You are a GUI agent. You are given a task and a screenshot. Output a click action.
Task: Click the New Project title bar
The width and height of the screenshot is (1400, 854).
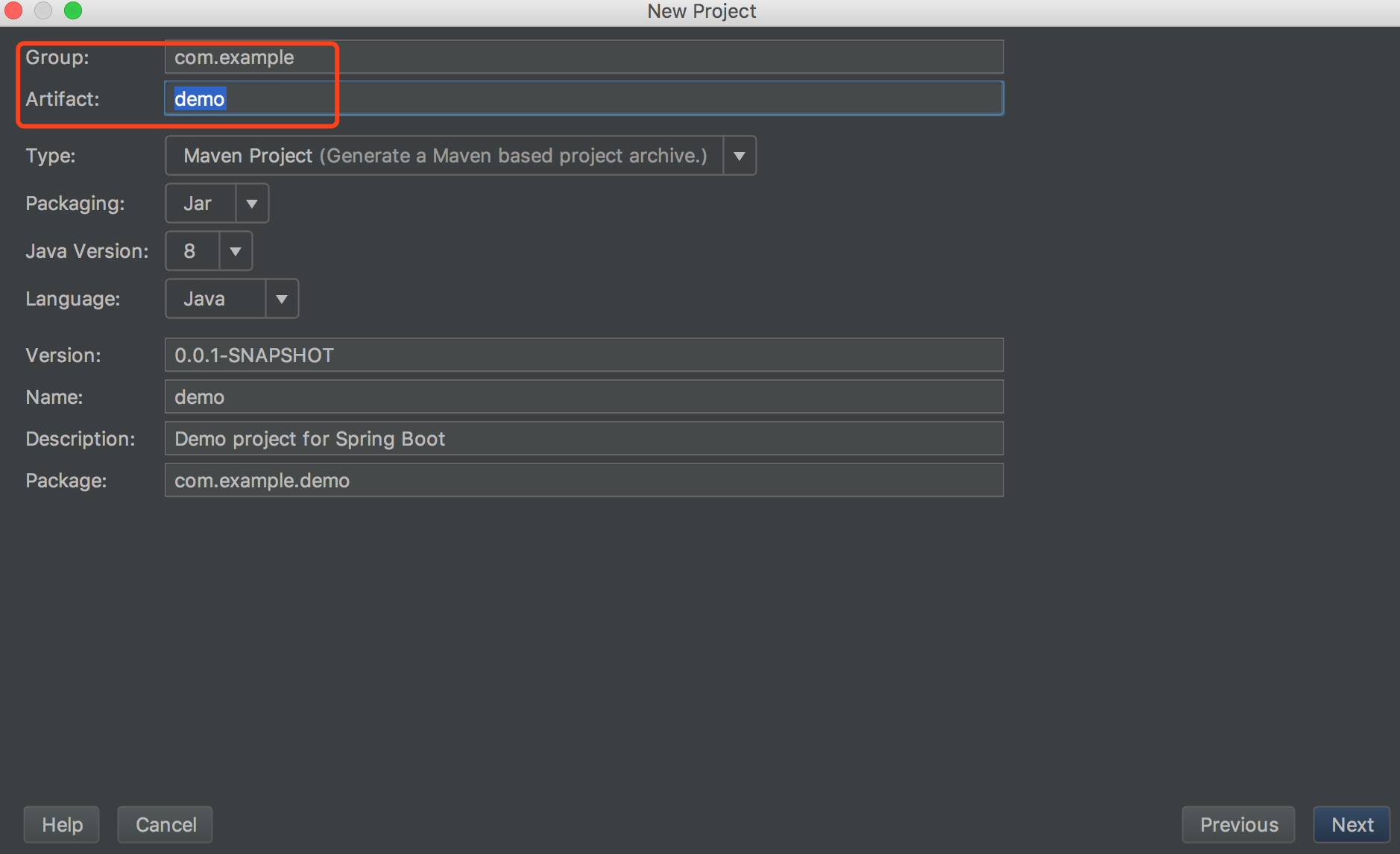pos(701,10)
